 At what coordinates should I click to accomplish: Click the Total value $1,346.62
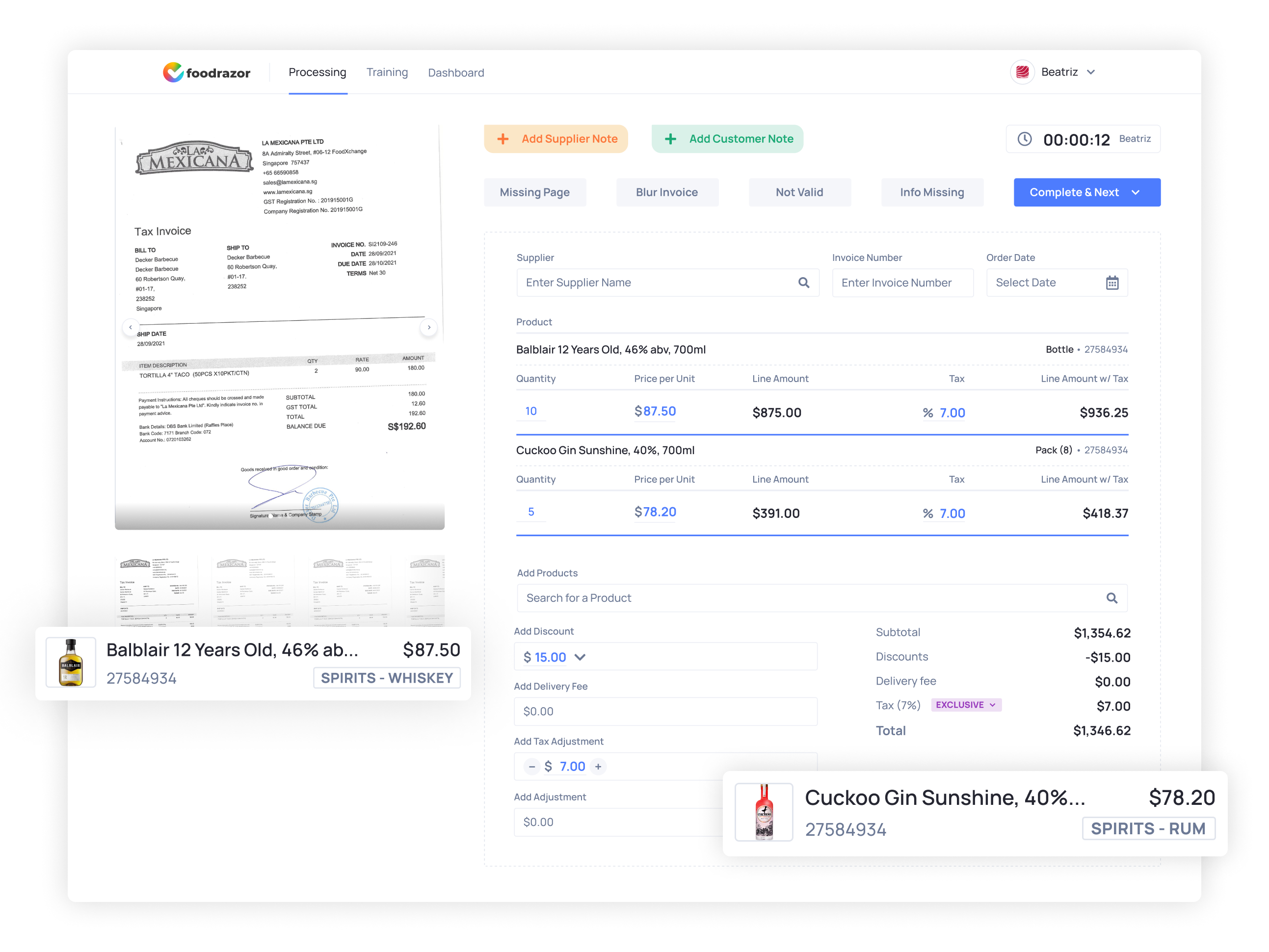click(x=1102, y=731)
